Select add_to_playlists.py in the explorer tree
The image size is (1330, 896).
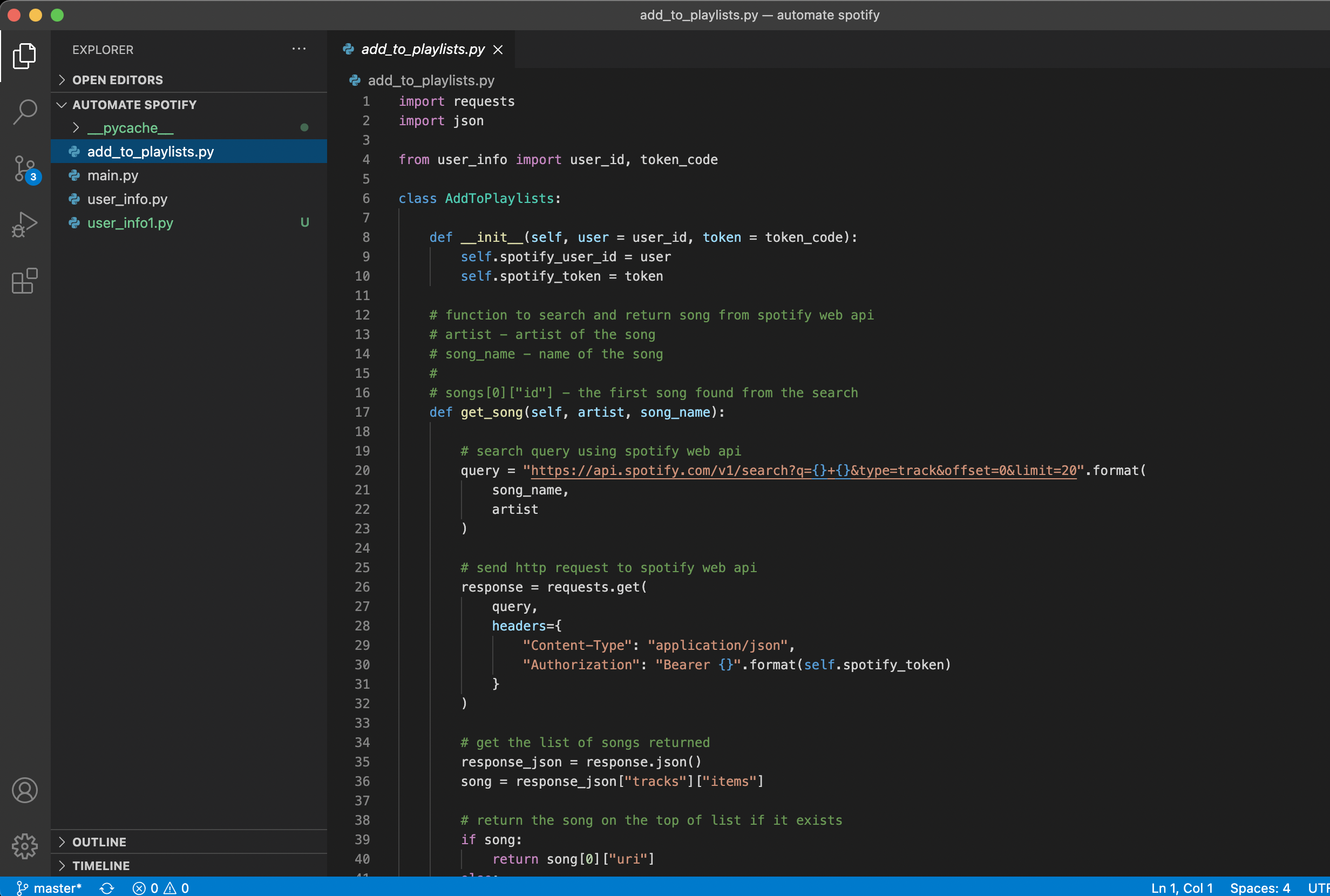pos(189,152)
